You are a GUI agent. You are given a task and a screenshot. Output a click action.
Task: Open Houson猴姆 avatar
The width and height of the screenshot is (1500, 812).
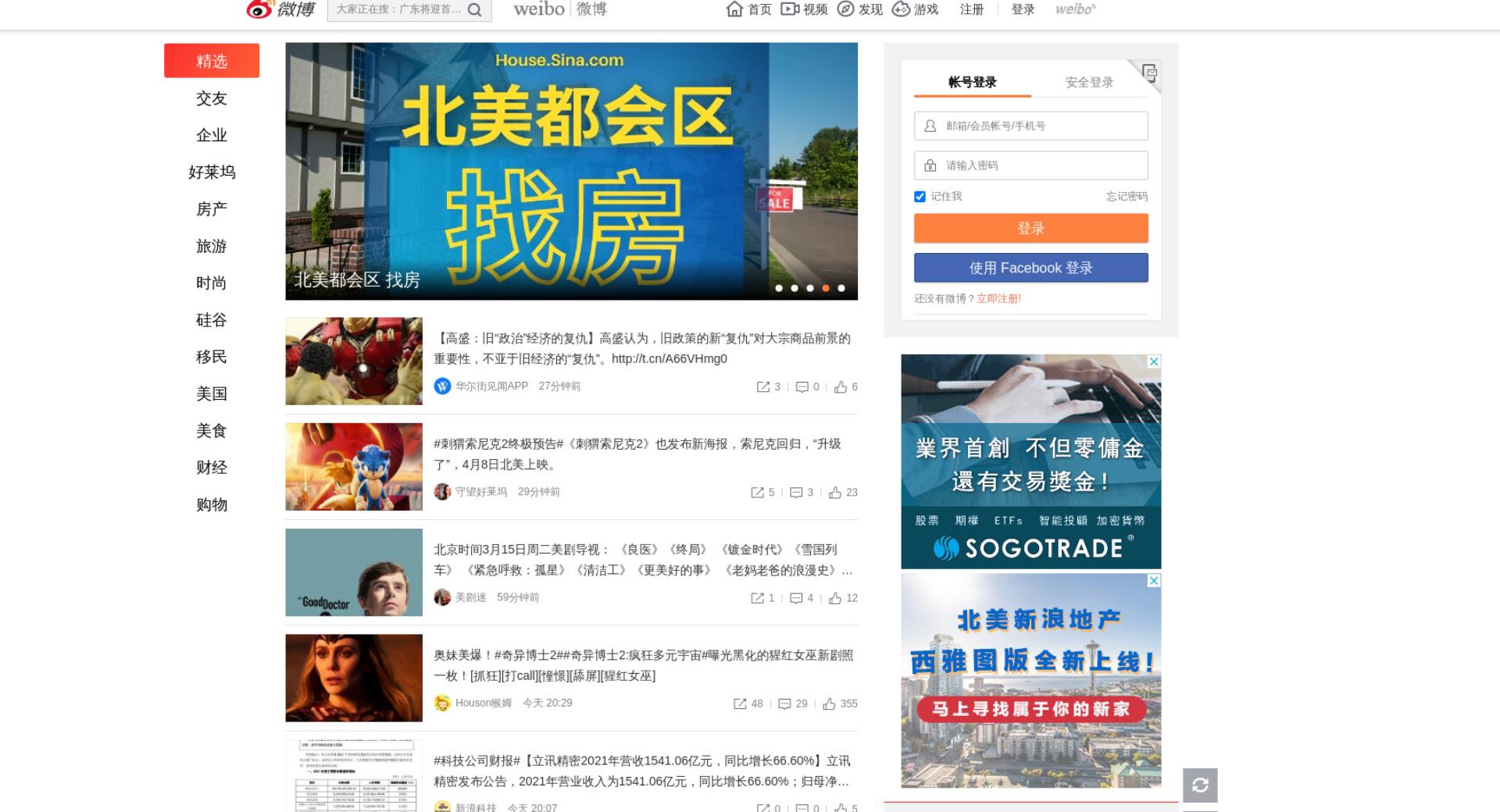point(442,703)
